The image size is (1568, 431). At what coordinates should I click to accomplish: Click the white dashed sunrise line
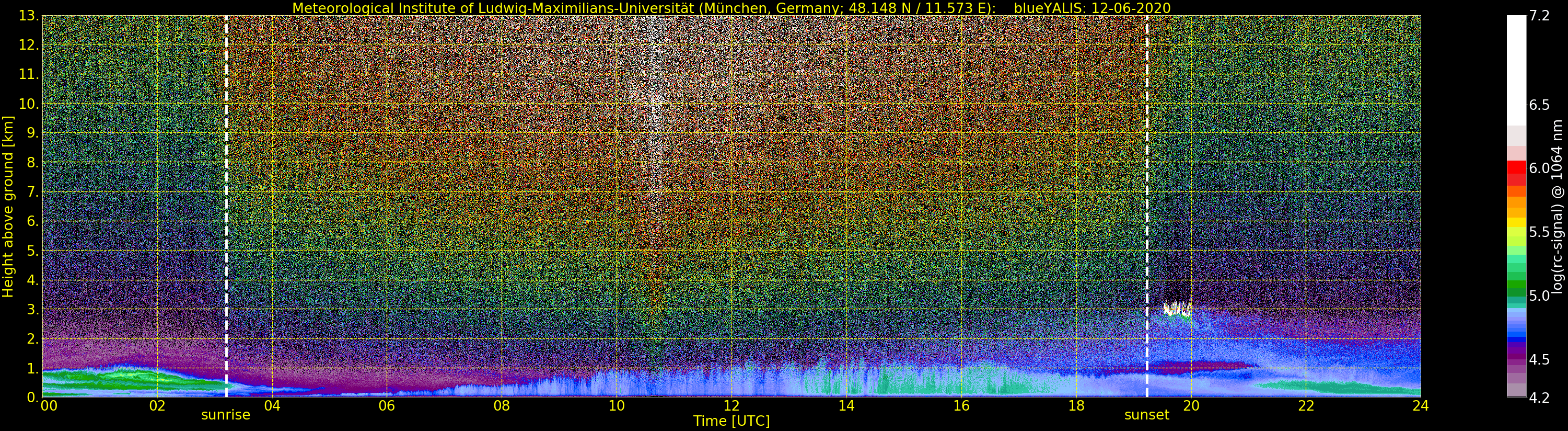[x=226, y=206]
